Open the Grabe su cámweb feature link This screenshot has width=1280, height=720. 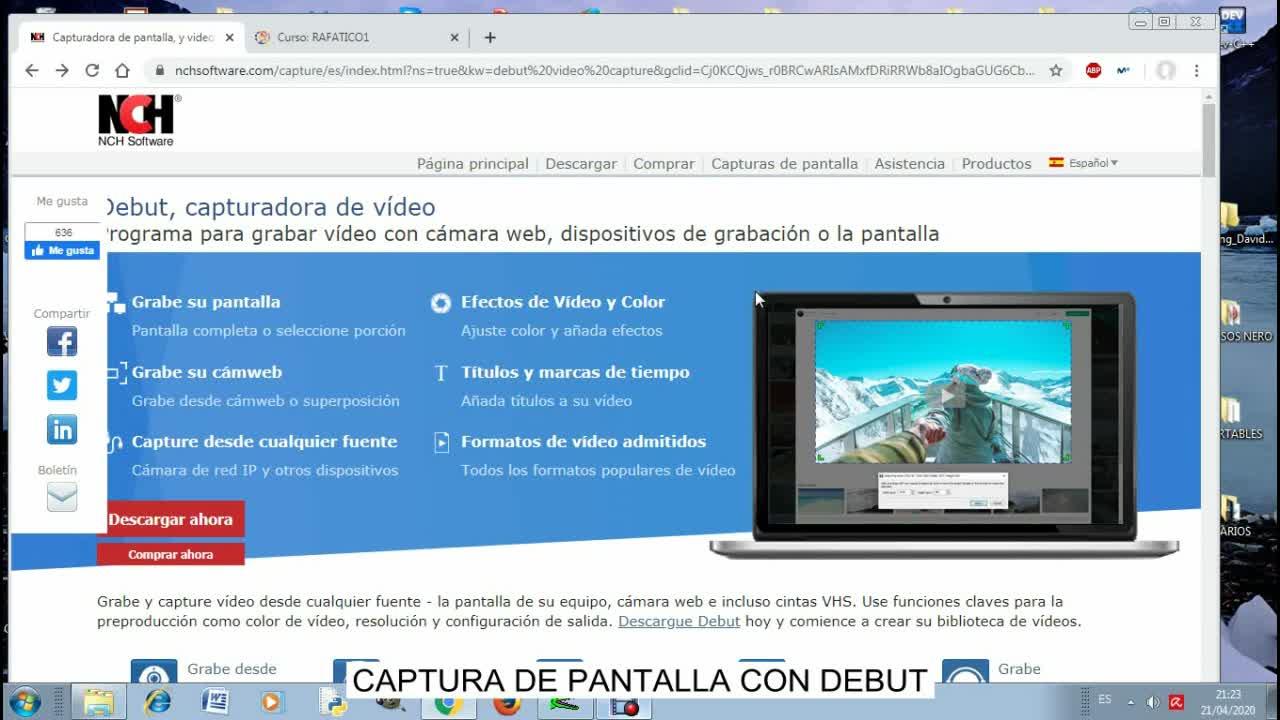(x=207, y=372)
